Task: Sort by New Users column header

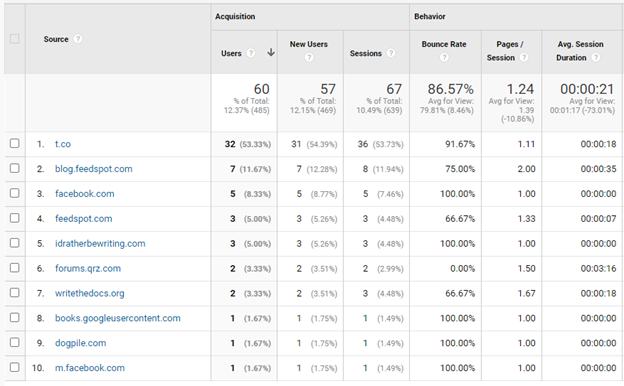Action: 308,44
